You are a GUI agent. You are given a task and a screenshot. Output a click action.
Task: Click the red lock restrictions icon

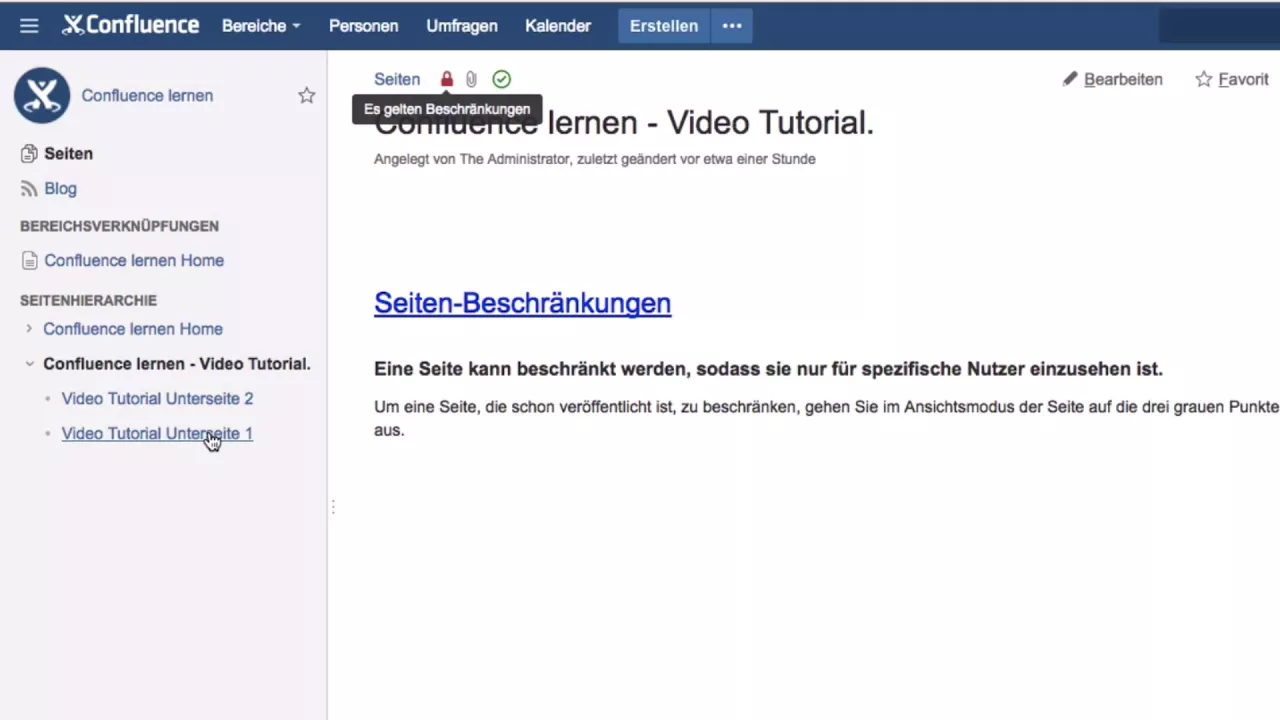pos(447,79)
